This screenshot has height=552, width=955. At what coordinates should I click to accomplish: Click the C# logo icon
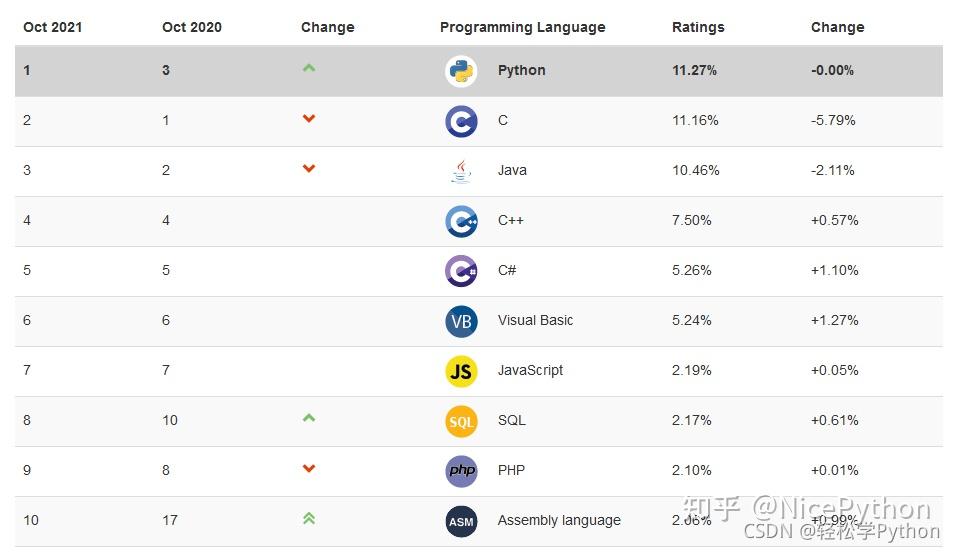(x=461, y=271)
